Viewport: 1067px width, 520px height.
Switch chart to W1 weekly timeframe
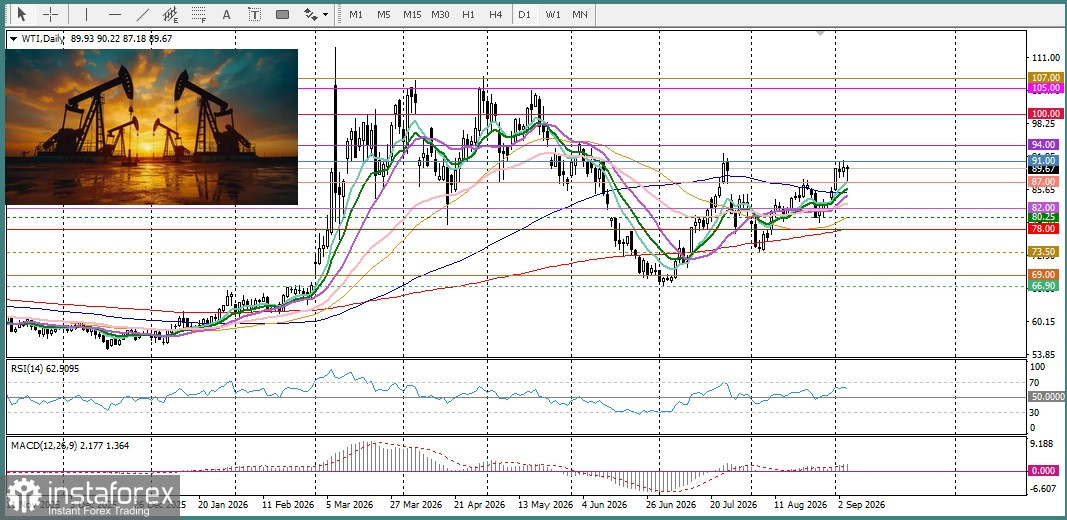point(553,14)
